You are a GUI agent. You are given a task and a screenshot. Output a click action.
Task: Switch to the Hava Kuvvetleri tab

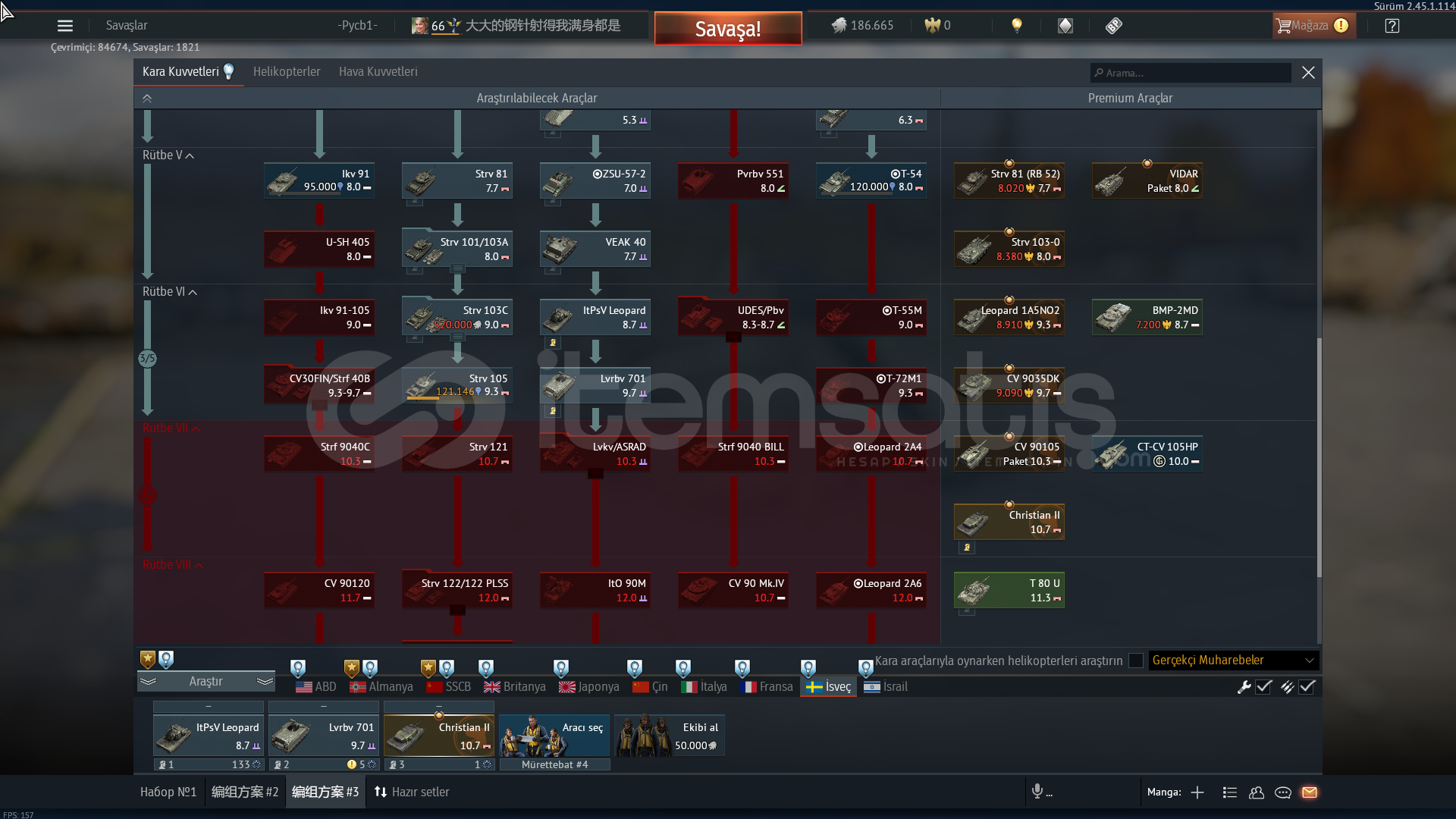pos(378,71)
